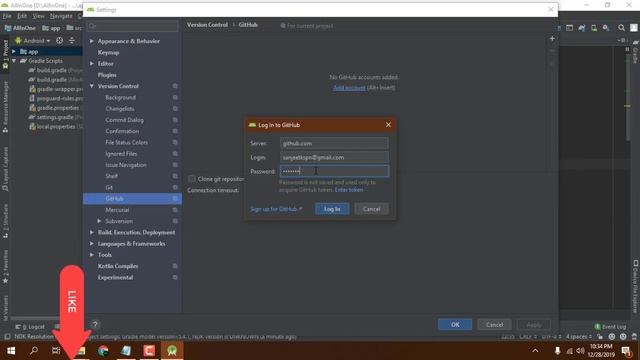Viewport: 640px width, 360px height.
Task: Select Mercurial settings
Action: point(117,210)
